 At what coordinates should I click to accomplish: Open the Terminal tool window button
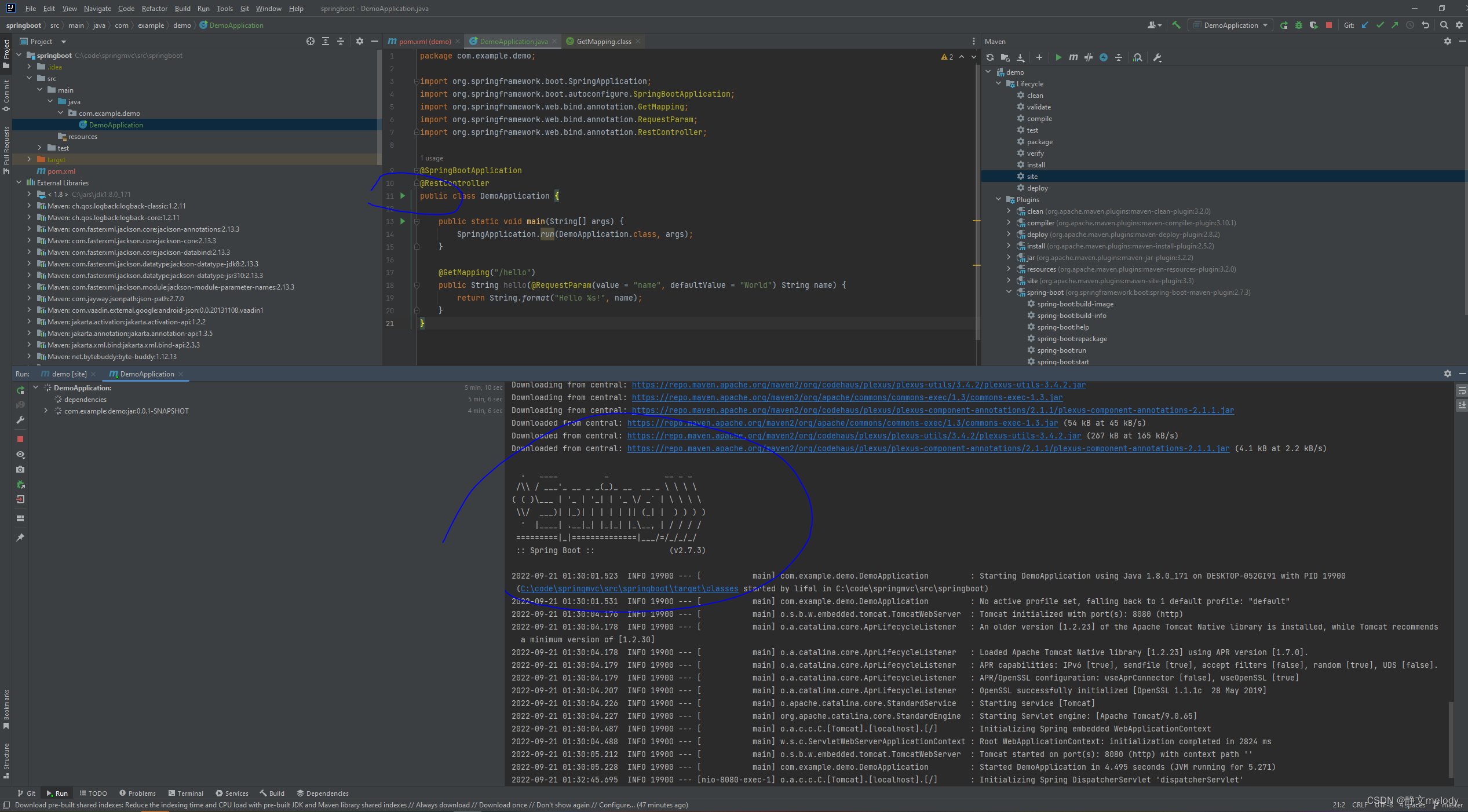tap(185, 793)
